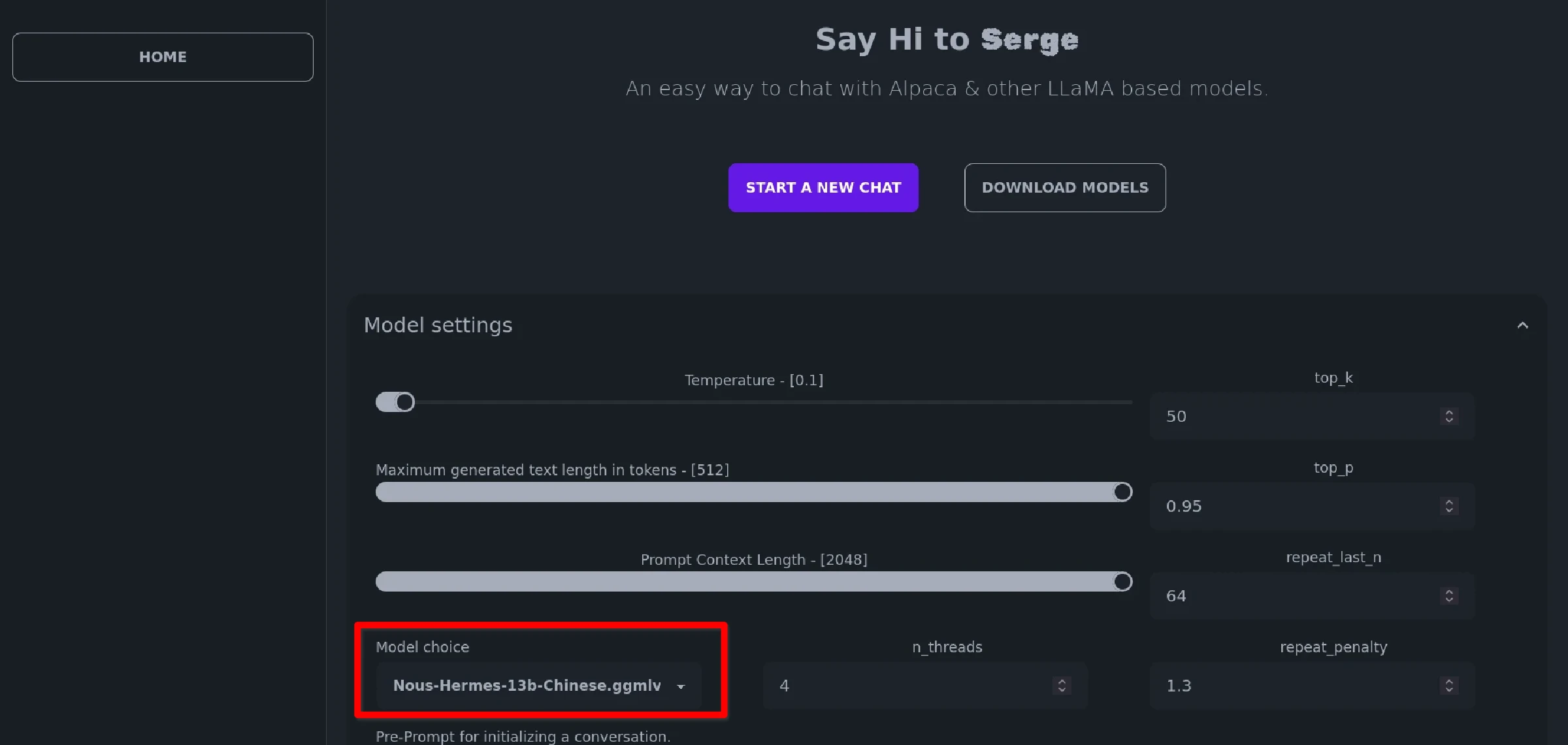This screenshot has height=745, width=1568.
Task: Click the HOME button in sidebar
Action: pyautogui.click(x=163, y=57)
